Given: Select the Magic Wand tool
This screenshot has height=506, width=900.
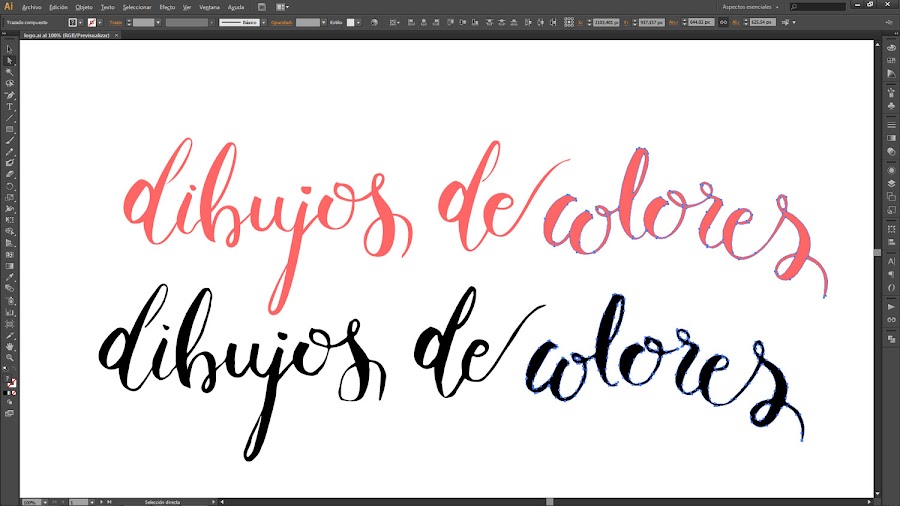Looking at the screenshot, I should 9,72.
